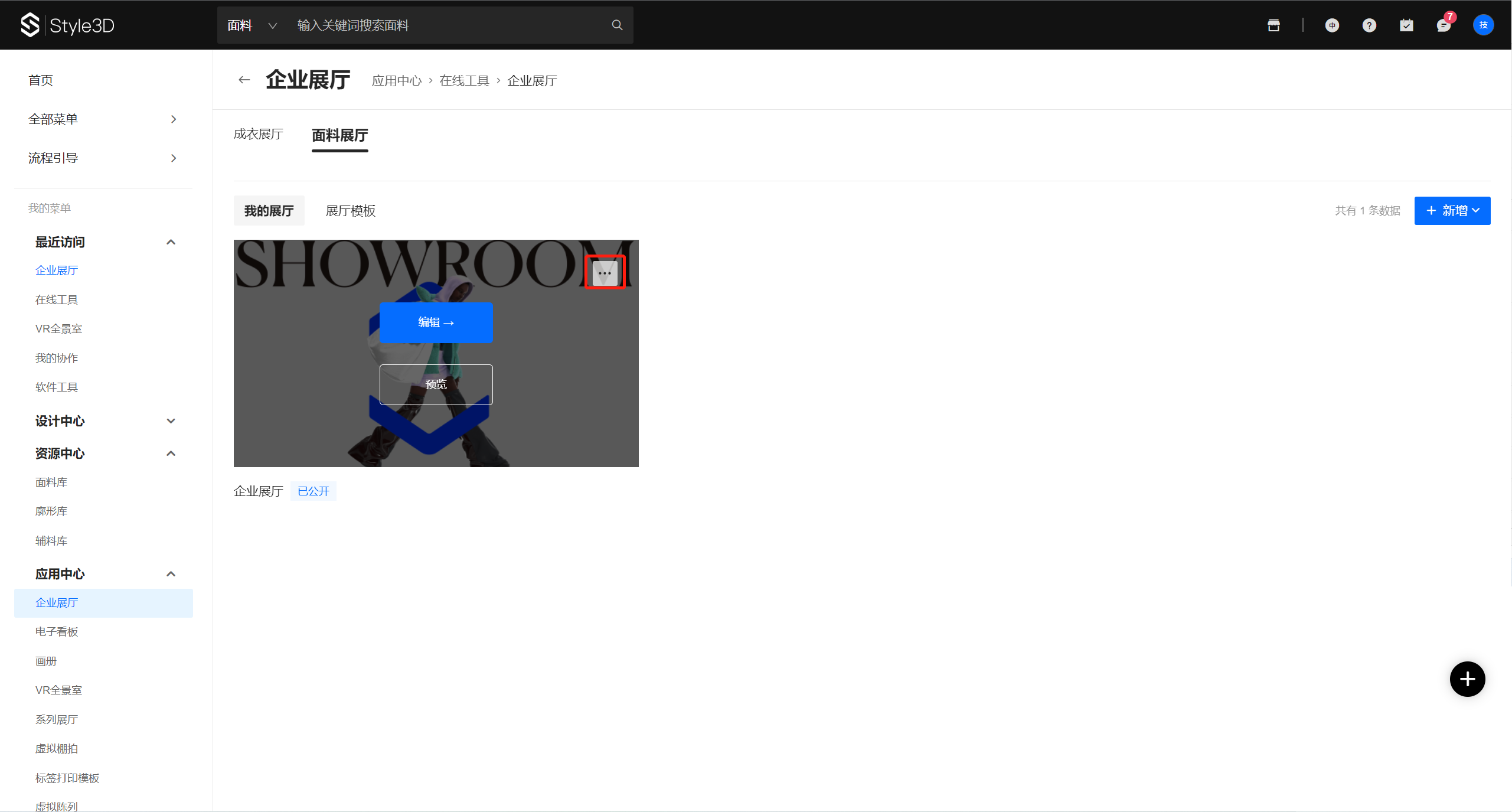Open 虚拟陈列 in the sidebar
Image resolution: width=1512 pixels, height=812 pixels.
(56, 806)
